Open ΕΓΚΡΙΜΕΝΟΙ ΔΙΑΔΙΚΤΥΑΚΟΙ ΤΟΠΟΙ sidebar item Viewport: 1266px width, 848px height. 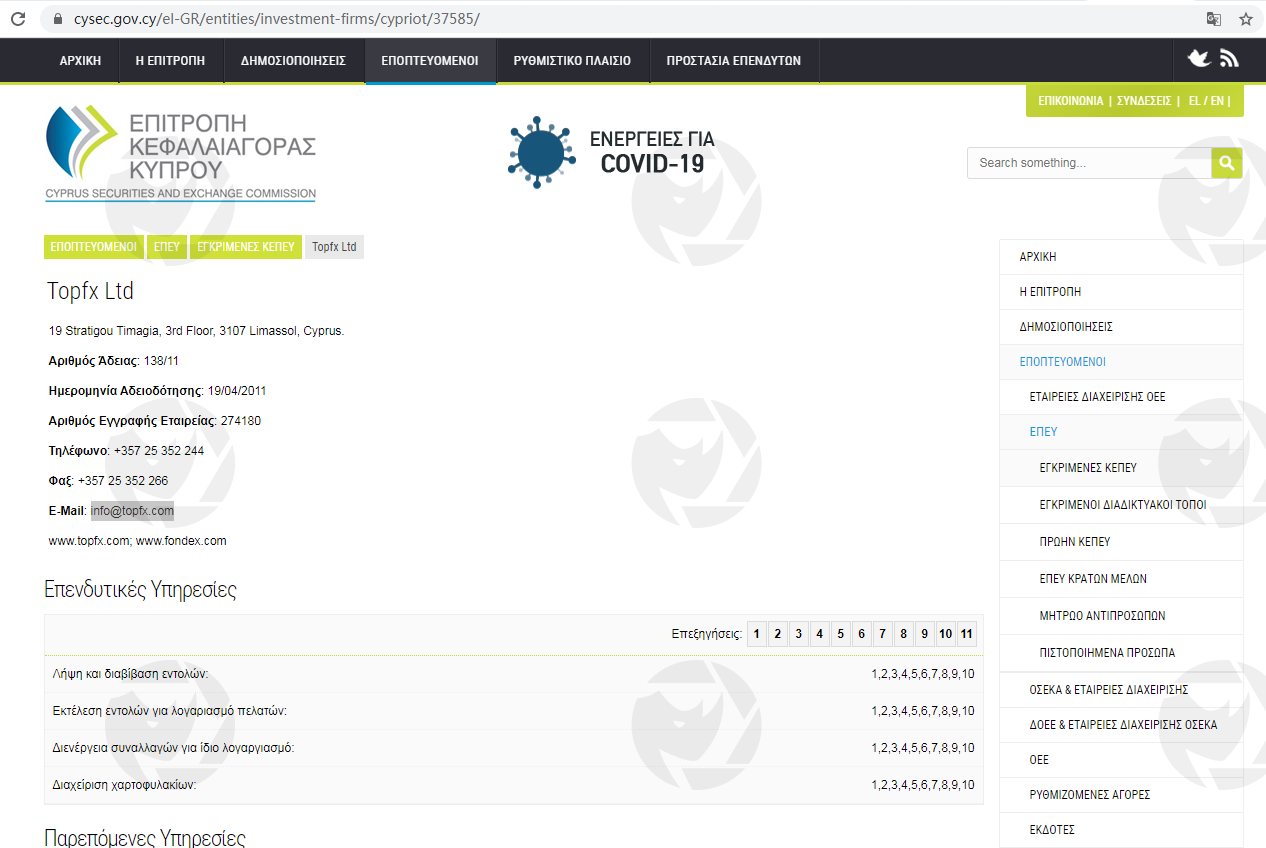1121,504
